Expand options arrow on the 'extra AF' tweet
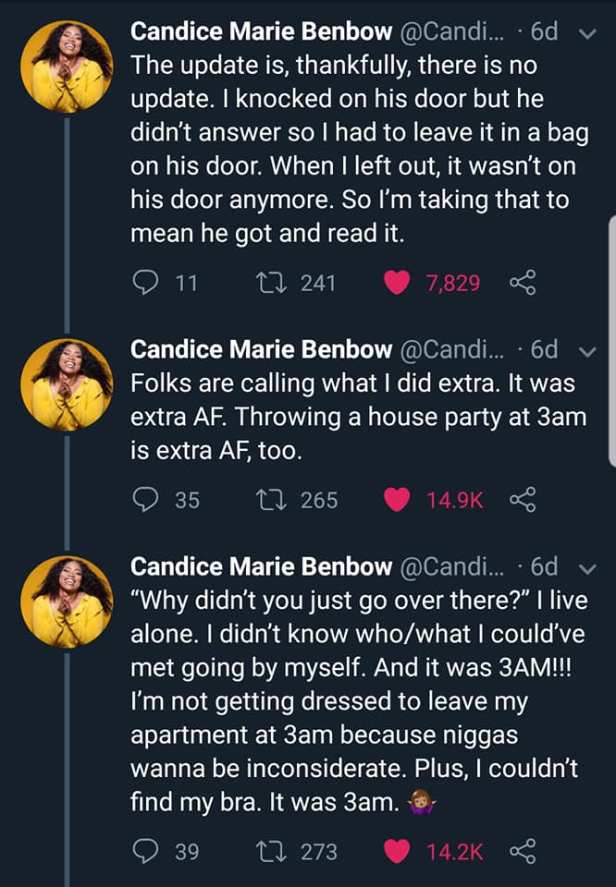616x887 pixels. click(586, 351)
